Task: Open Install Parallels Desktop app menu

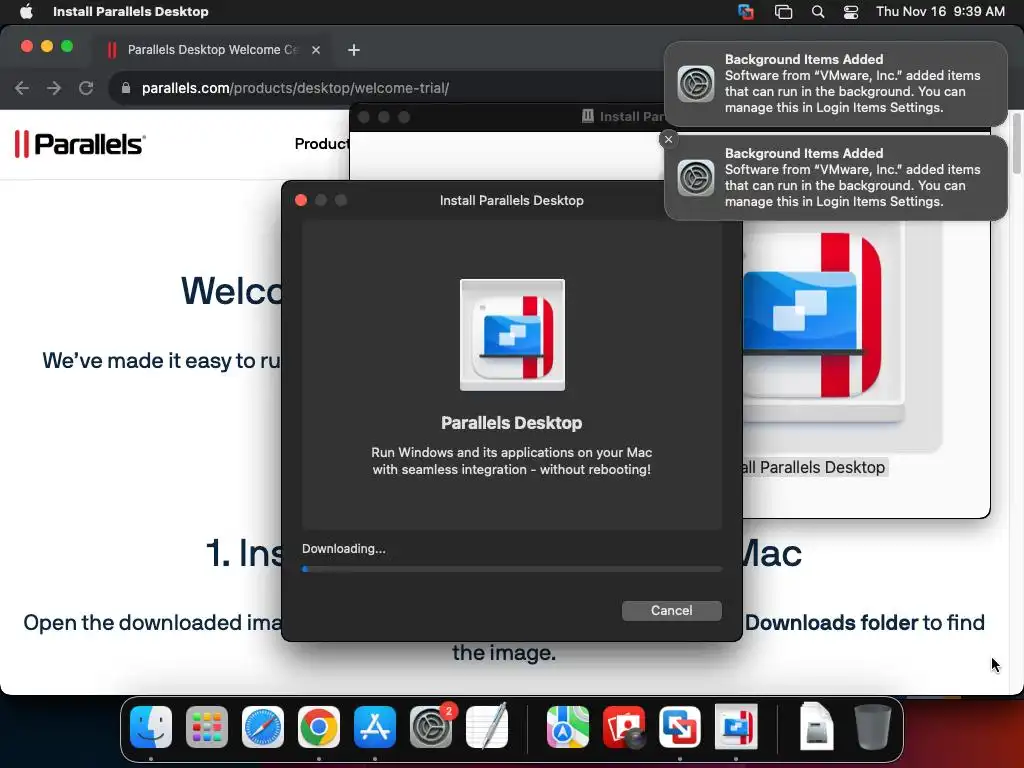Action: click(131, 11)
